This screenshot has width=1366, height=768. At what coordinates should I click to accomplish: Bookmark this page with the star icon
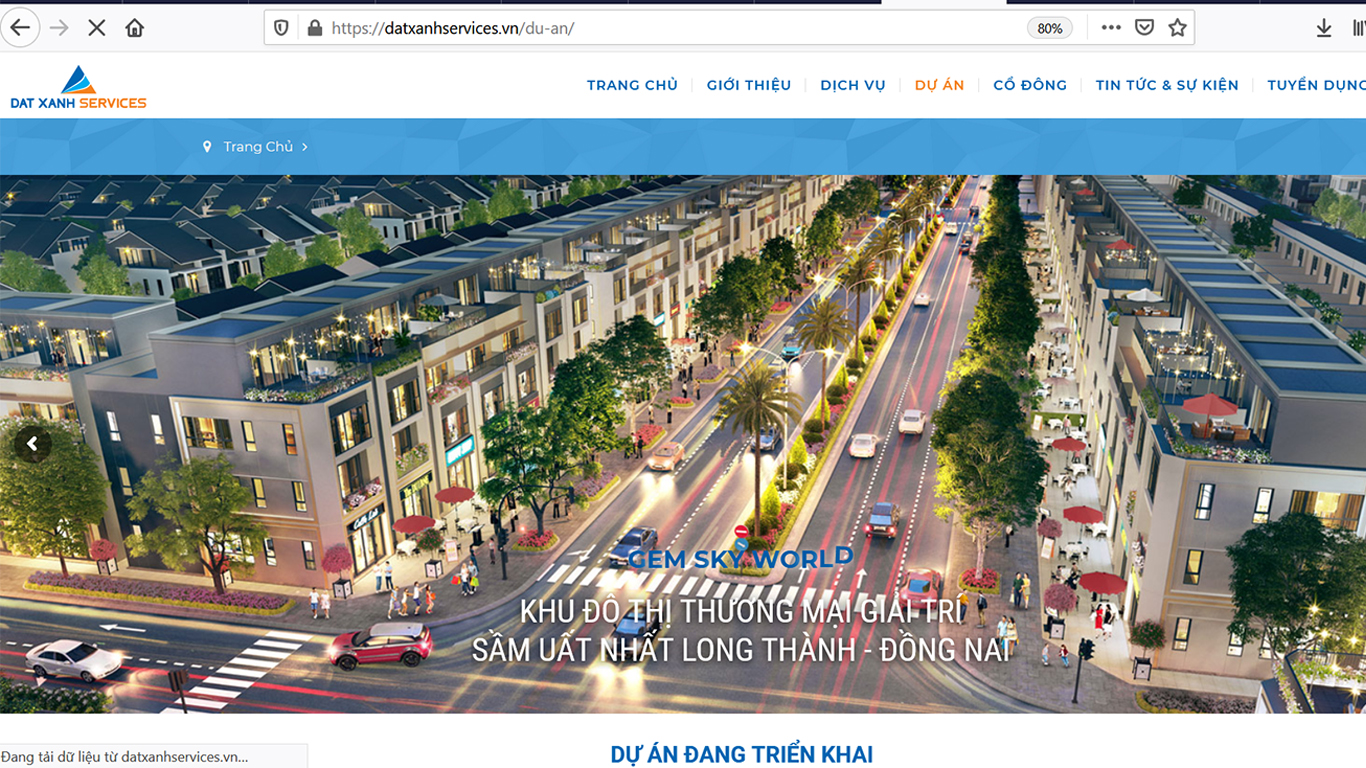[1179, 27]
